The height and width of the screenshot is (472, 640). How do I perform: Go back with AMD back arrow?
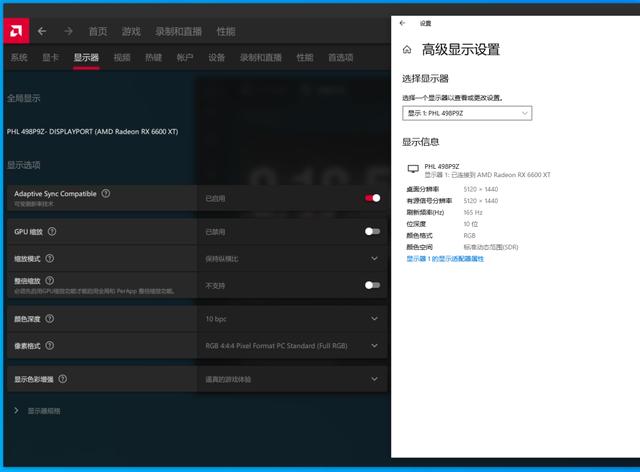tap(42, 31)
